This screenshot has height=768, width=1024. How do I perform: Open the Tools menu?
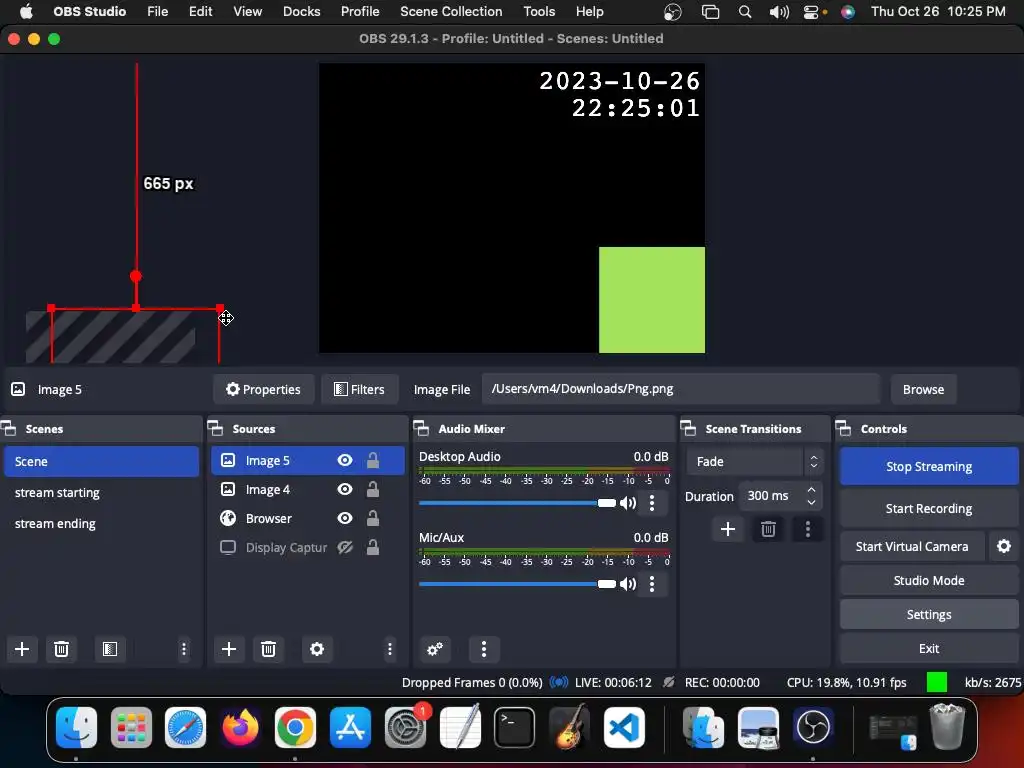(539, 11)
